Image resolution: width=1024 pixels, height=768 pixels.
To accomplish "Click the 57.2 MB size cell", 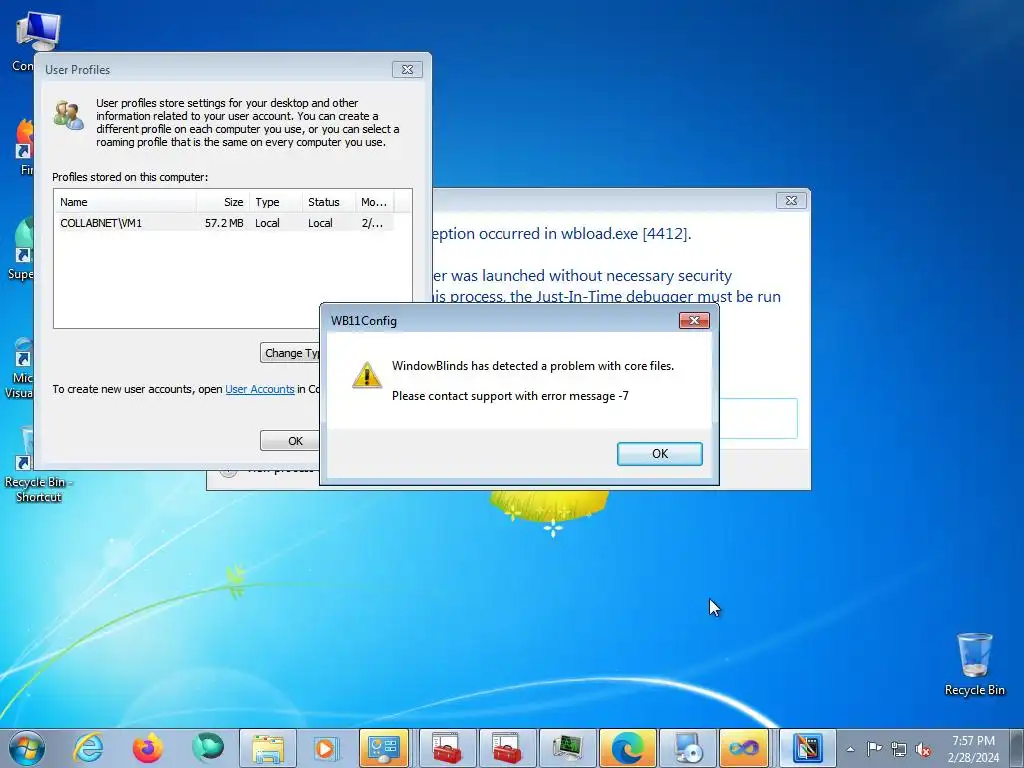I will point(223,223).
